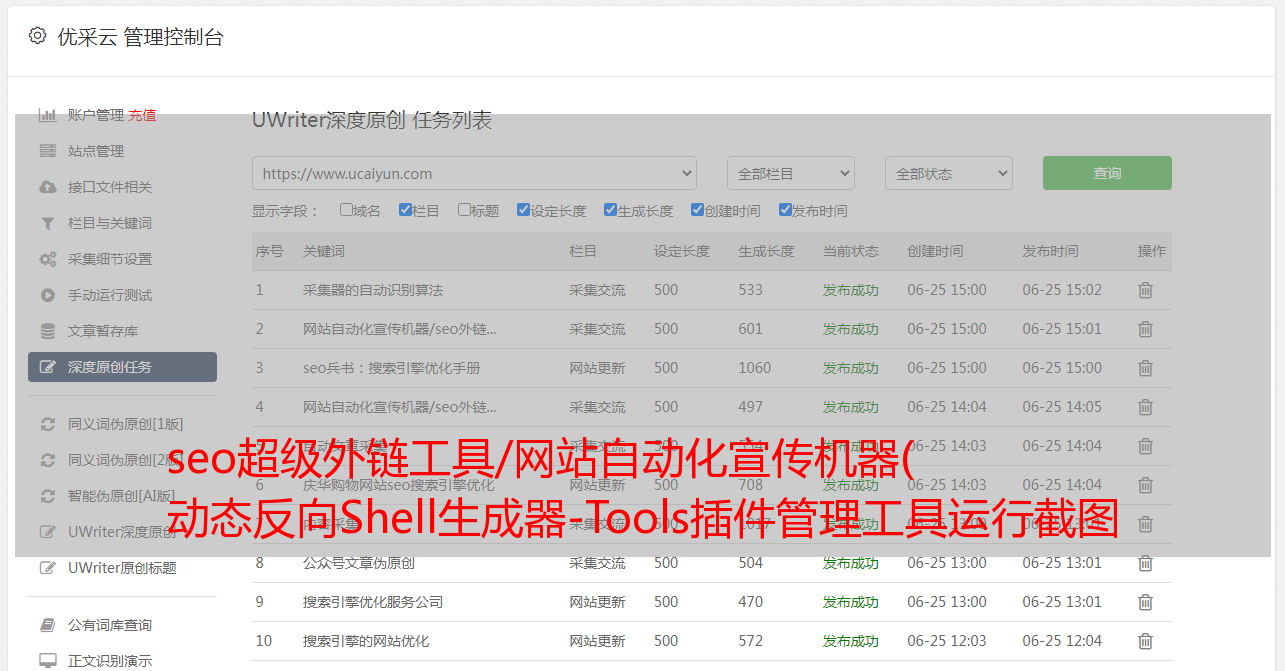Delete the 搜索引擎的网站优化 task
Viewport: 1285px width, 671px height.
click(1145, 641)
